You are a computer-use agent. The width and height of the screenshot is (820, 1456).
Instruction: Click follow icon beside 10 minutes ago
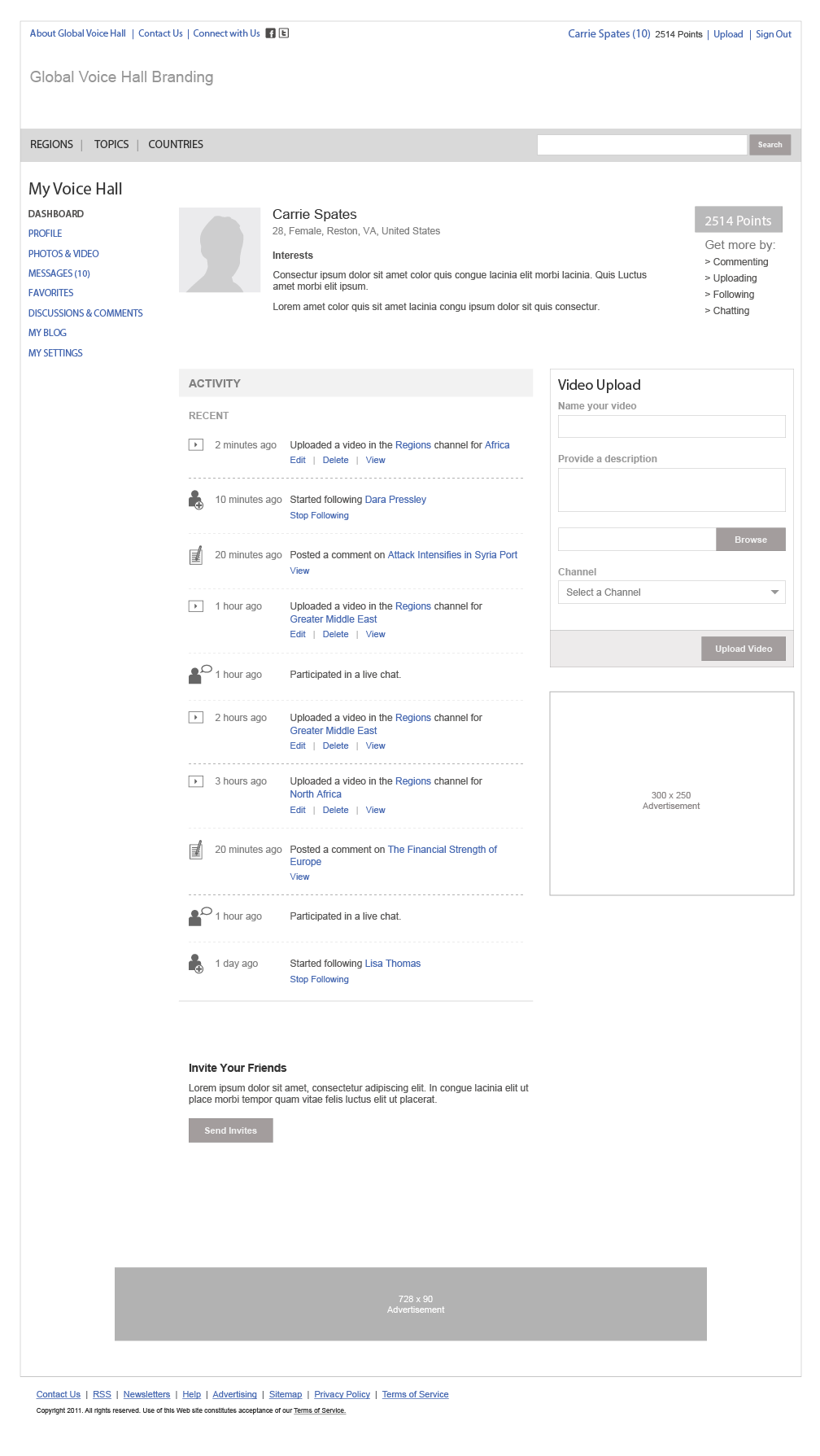pos(196,500)
